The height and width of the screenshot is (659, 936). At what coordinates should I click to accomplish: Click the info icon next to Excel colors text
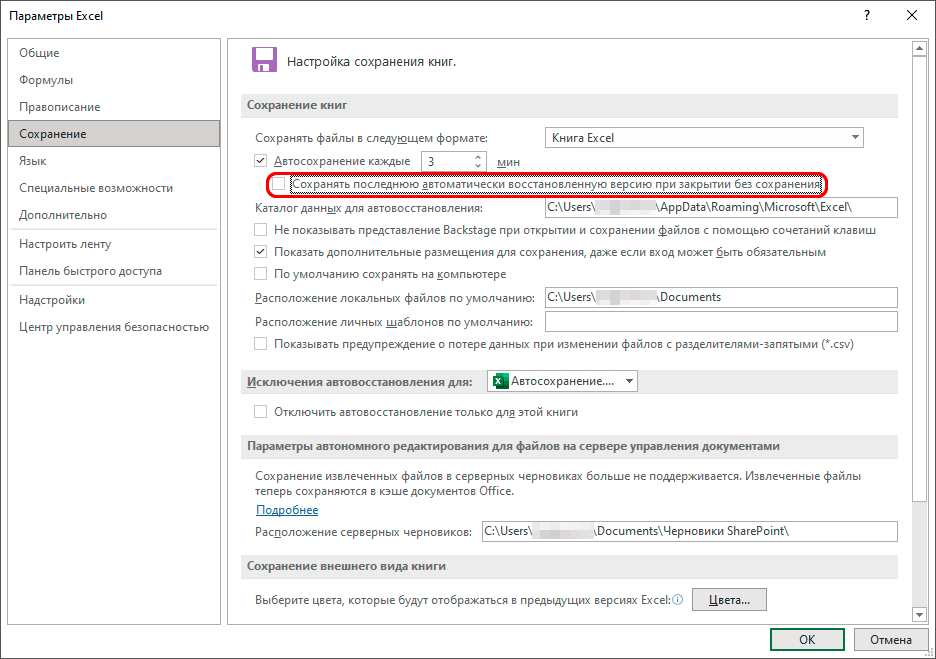click(678, 600)
